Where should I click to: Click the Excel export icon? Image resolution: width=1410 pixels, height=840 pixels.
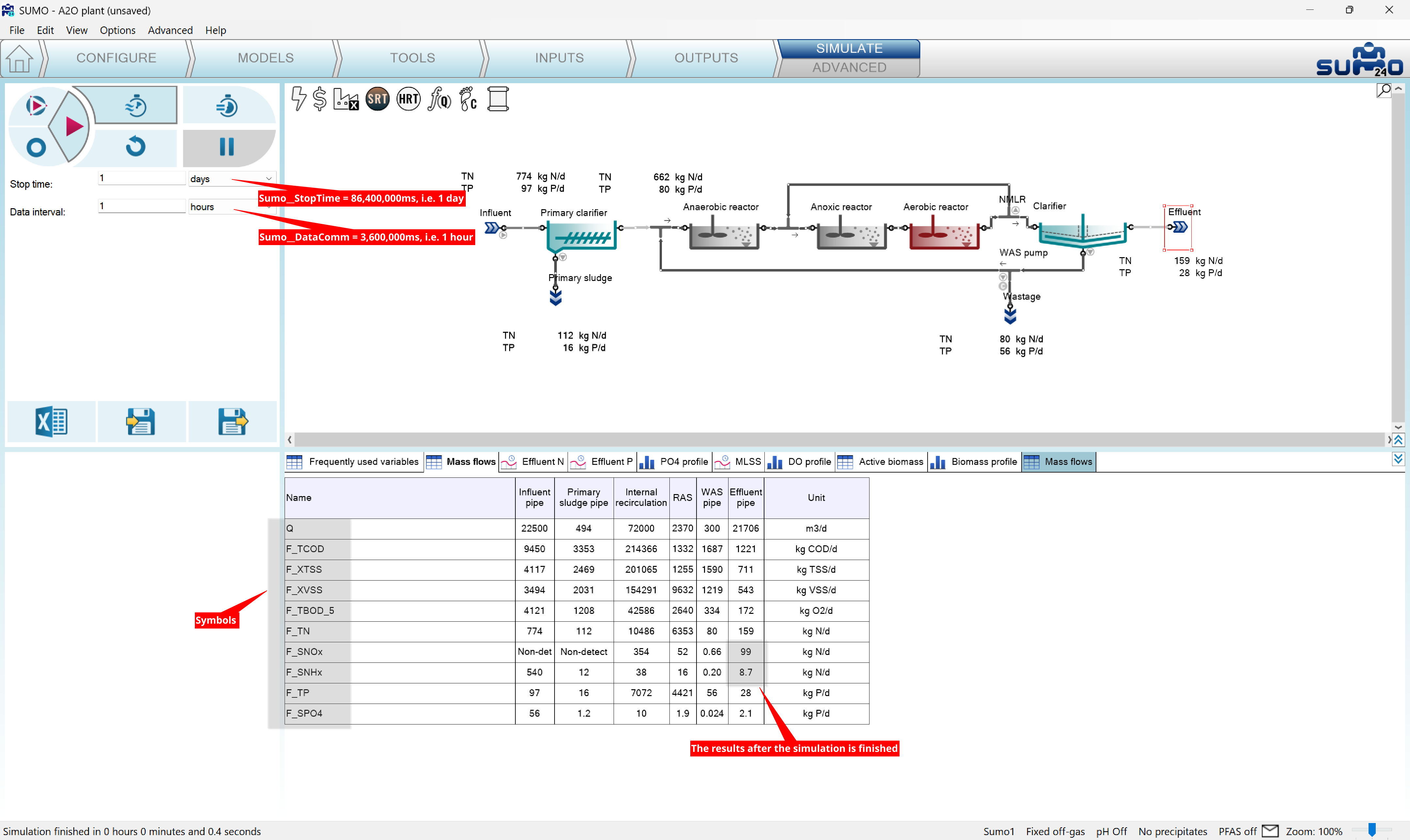point(51,422)
